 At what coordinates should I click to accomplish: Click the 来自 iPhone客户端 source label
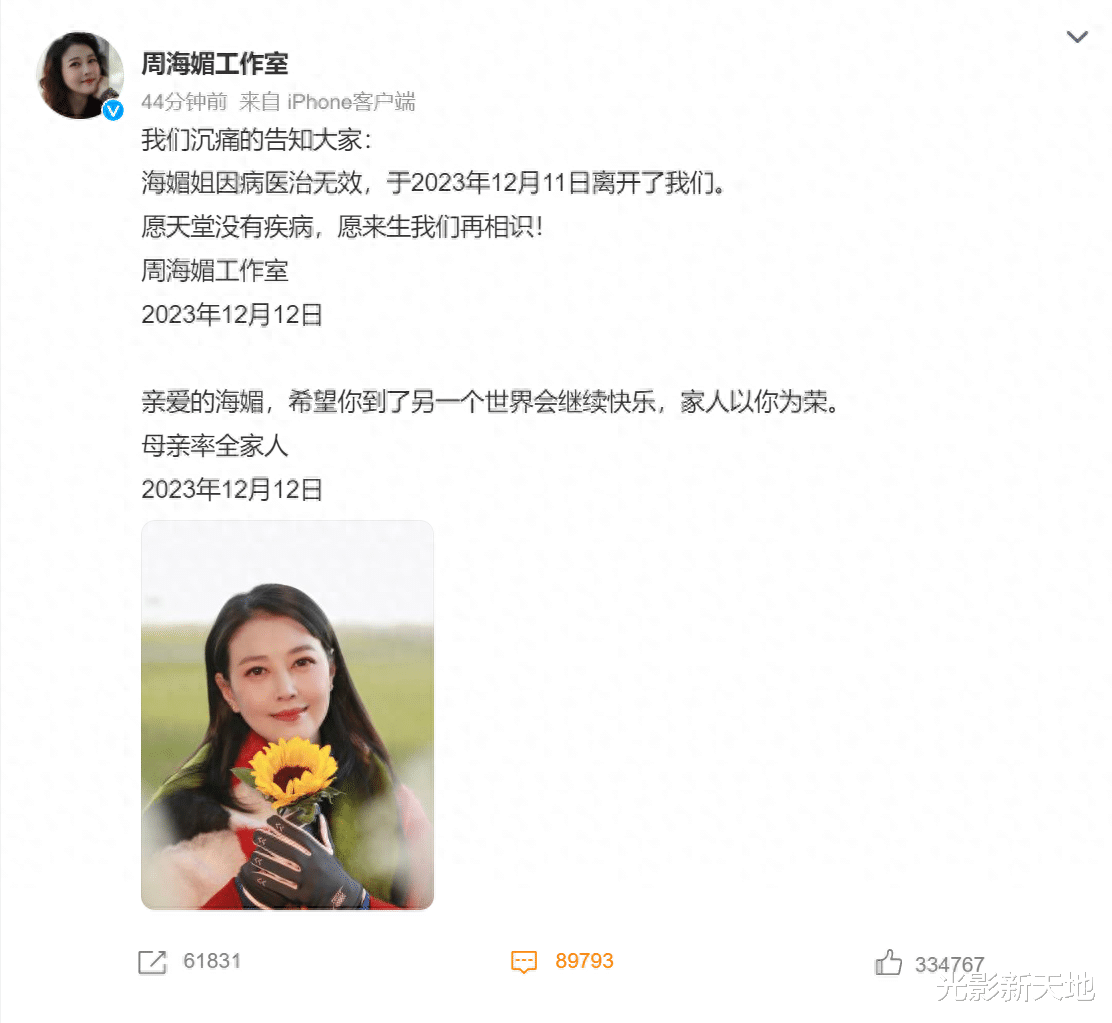[x=327, y=101]
